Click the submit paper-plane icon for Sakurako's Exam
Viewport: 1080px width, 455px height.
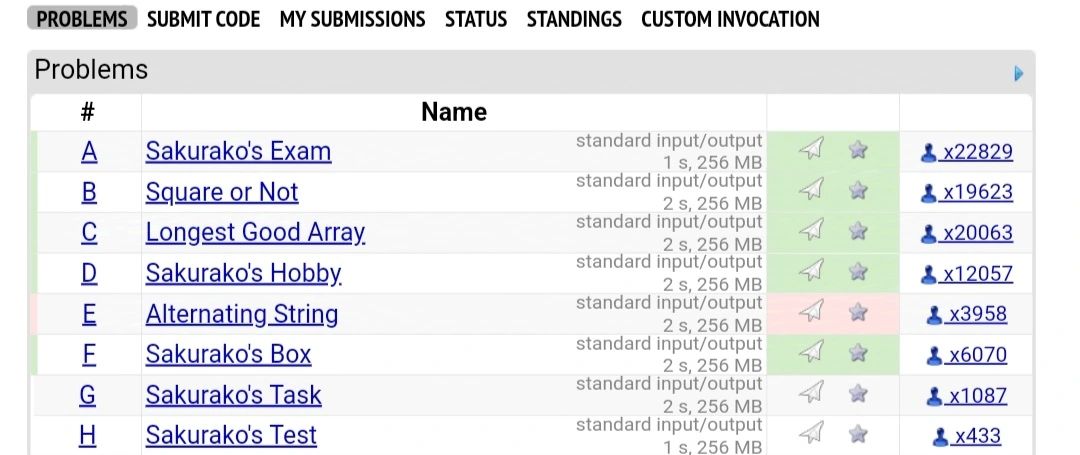811,149
